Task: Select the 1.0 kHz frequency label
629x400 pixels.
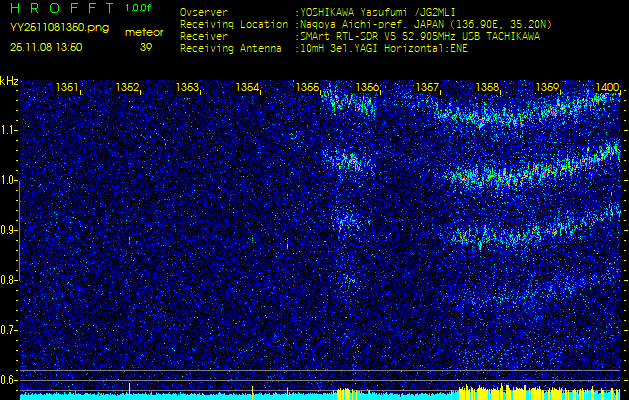Action: pos(9,180)
